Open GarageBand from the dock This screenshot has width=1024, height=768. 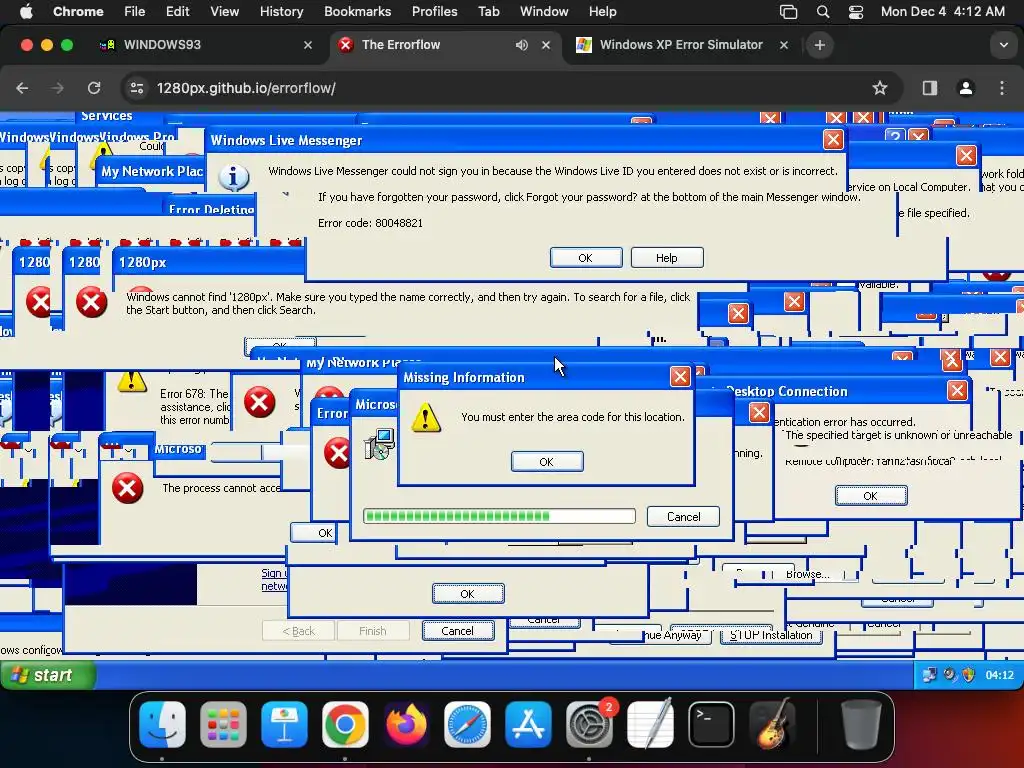click(x=772, y=724)
